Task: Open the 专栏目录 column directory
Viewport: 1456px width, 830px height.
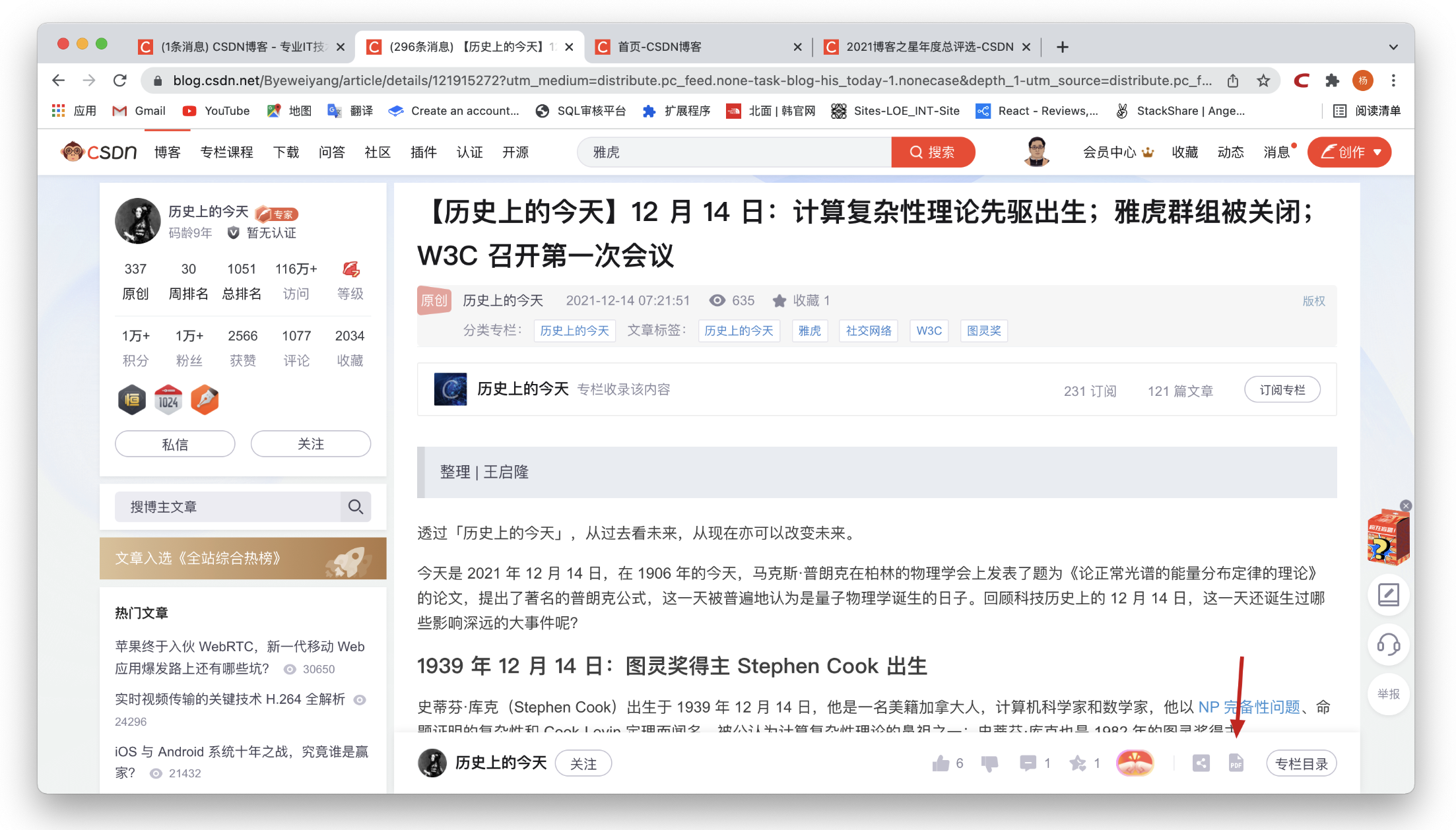Action: pos(1302,763)
